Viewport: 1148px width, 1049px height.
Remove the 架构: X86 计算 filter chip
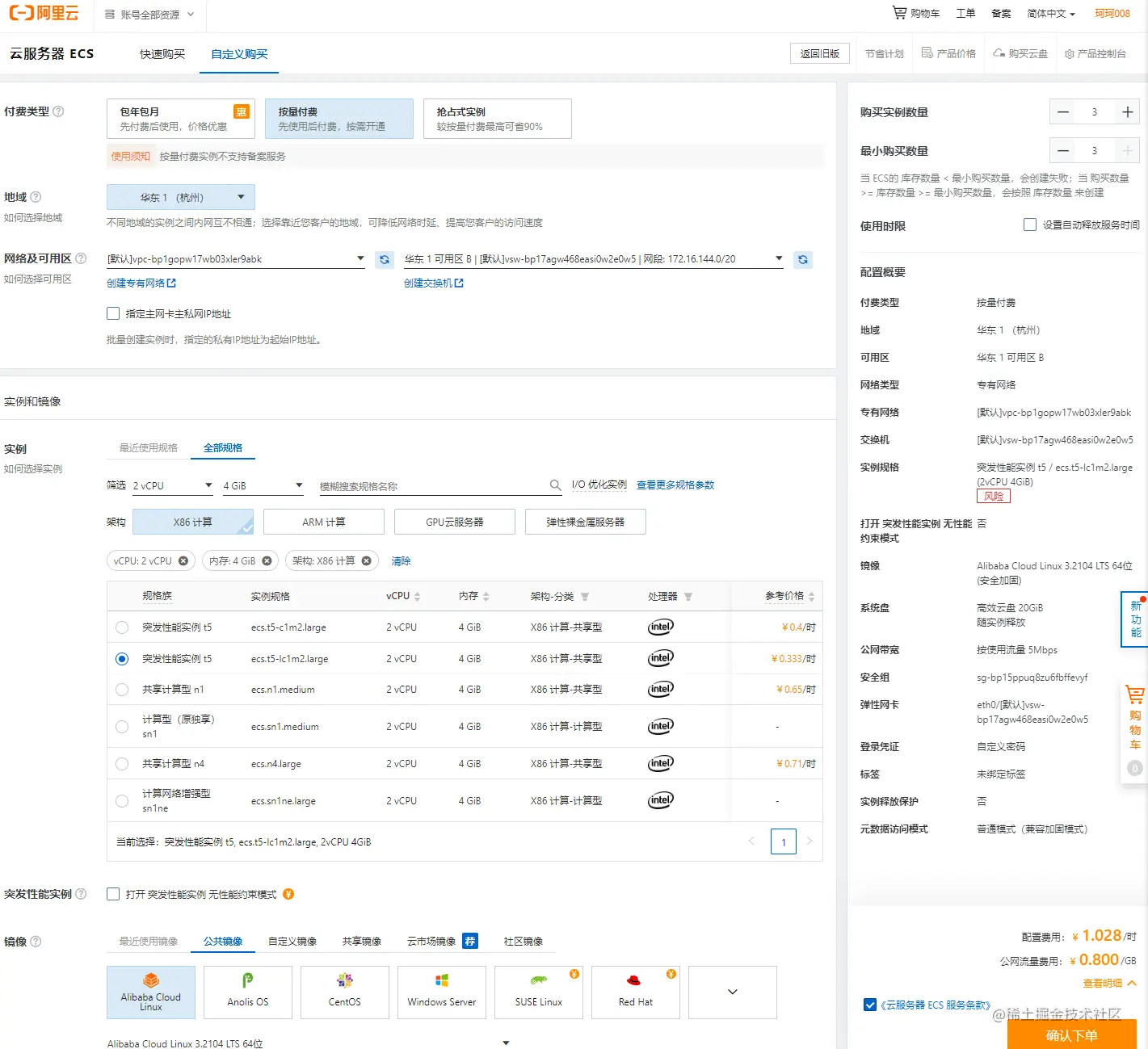click(366, 560)
